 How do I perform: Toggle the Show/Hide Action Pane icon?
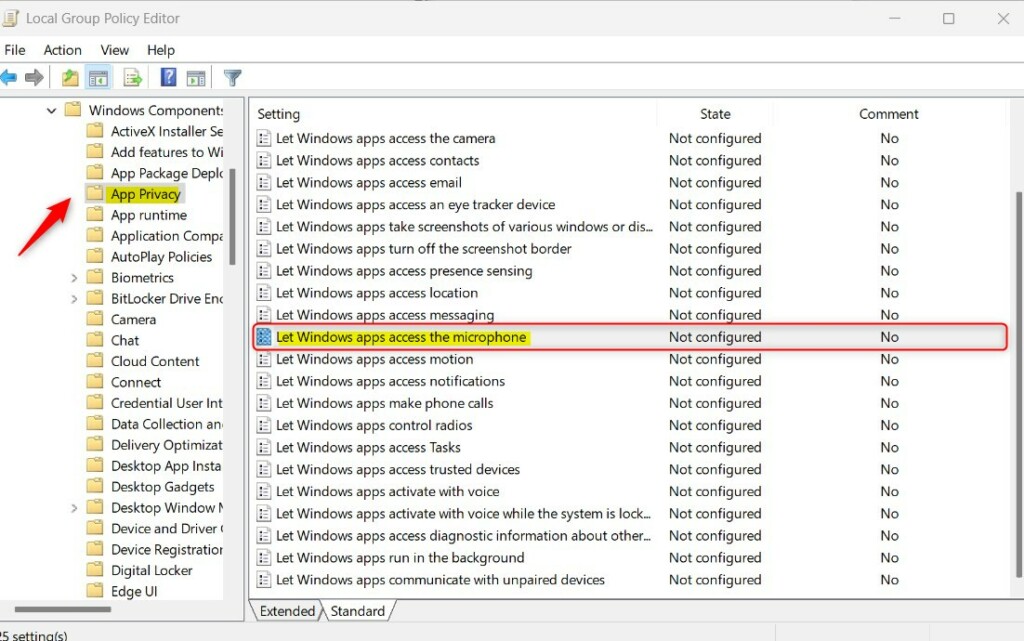pyautogui.click(x=196, y=78)
